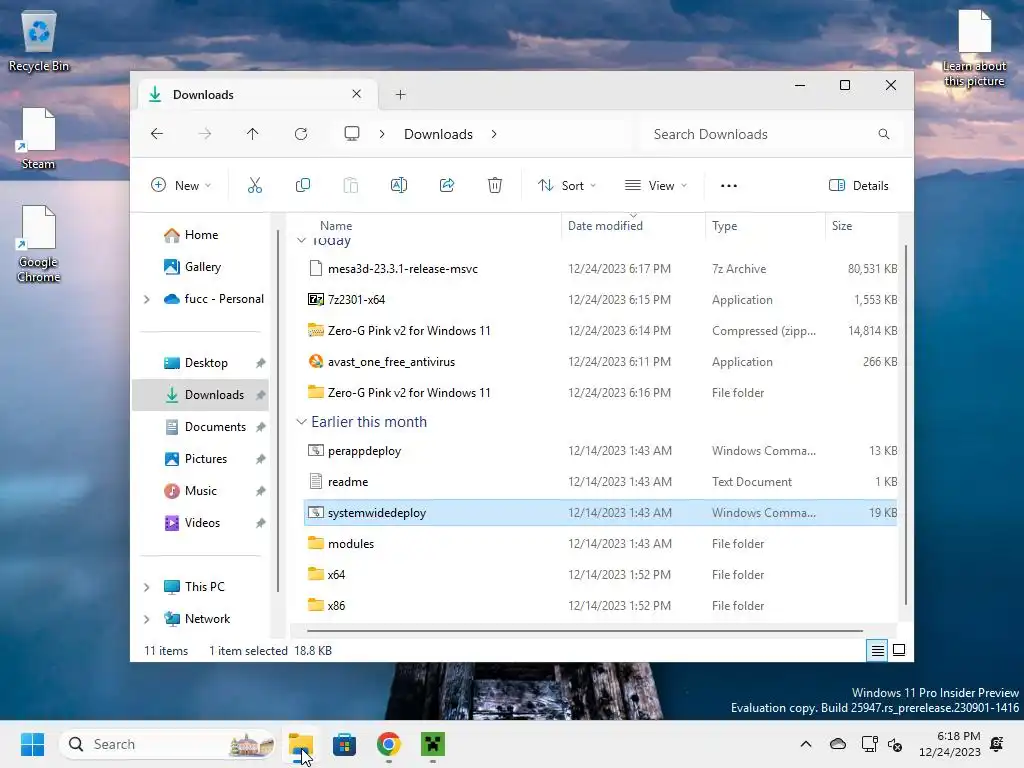The width and height of the screenshot is (1024, 768).
Task: Select the x64 folder
Action: coord(601,575)
